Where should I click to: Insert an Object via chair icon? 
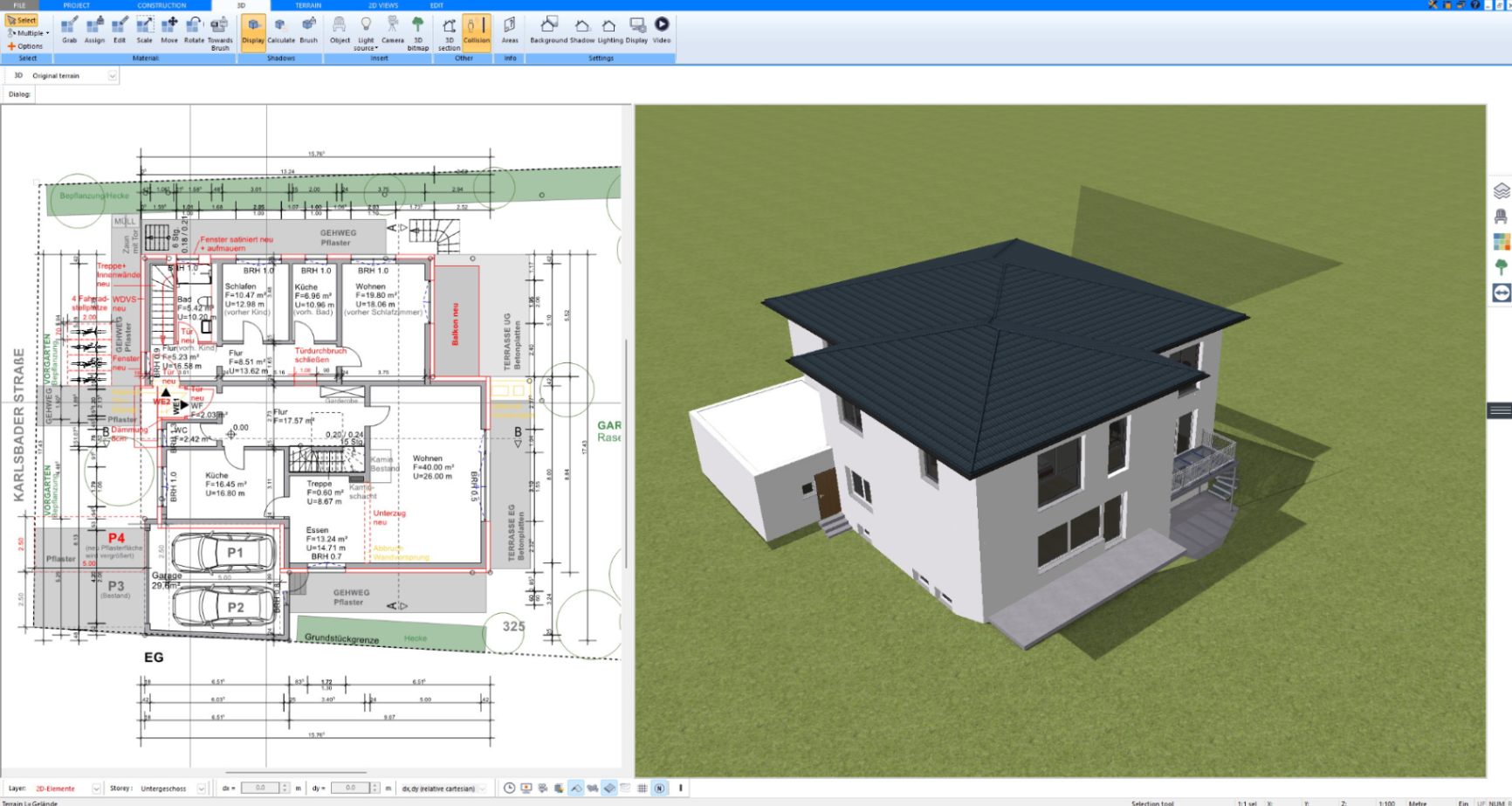[x=340, y=31]
